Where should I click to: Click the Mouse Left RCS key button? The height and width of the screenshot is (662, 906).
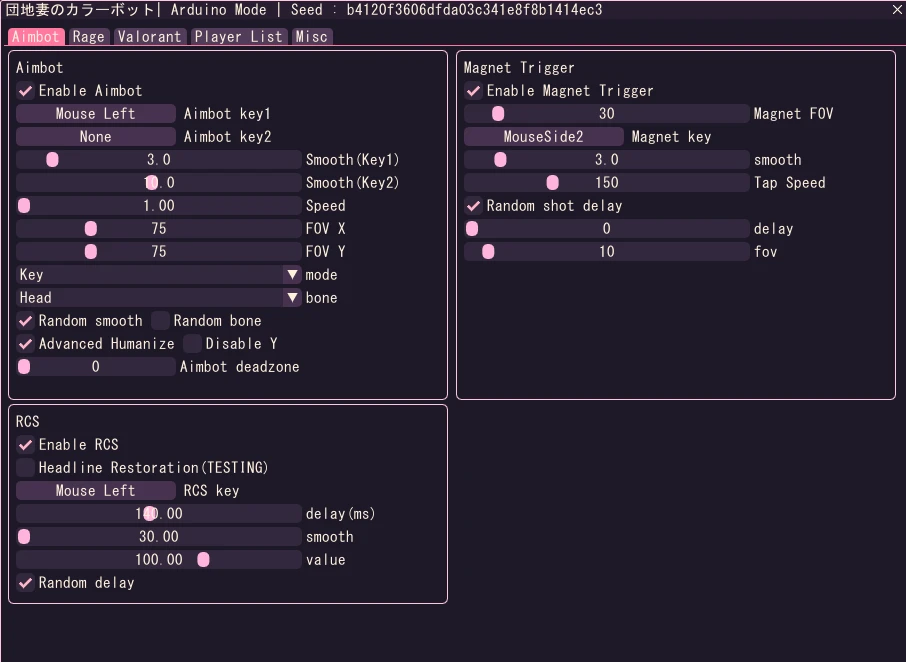click(x=96, y=491)
